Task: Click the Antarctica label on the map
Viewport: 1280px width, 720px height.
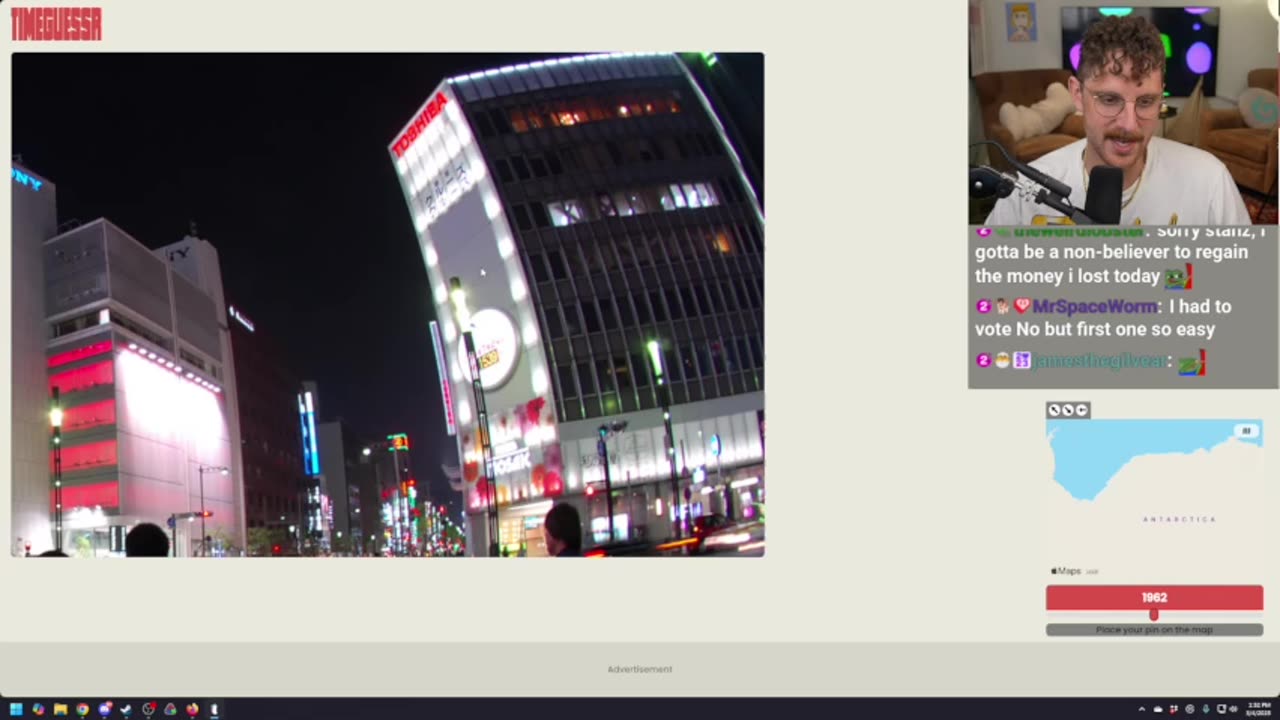Action: [x=1180, y=519]
